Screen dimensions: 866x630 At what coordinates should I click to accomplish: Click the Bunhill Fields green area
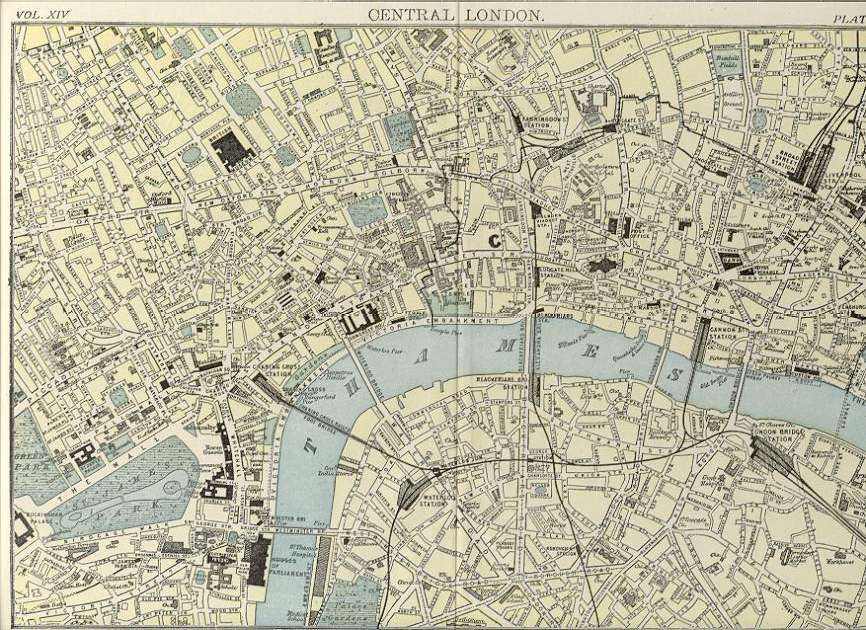pos(726,64)
